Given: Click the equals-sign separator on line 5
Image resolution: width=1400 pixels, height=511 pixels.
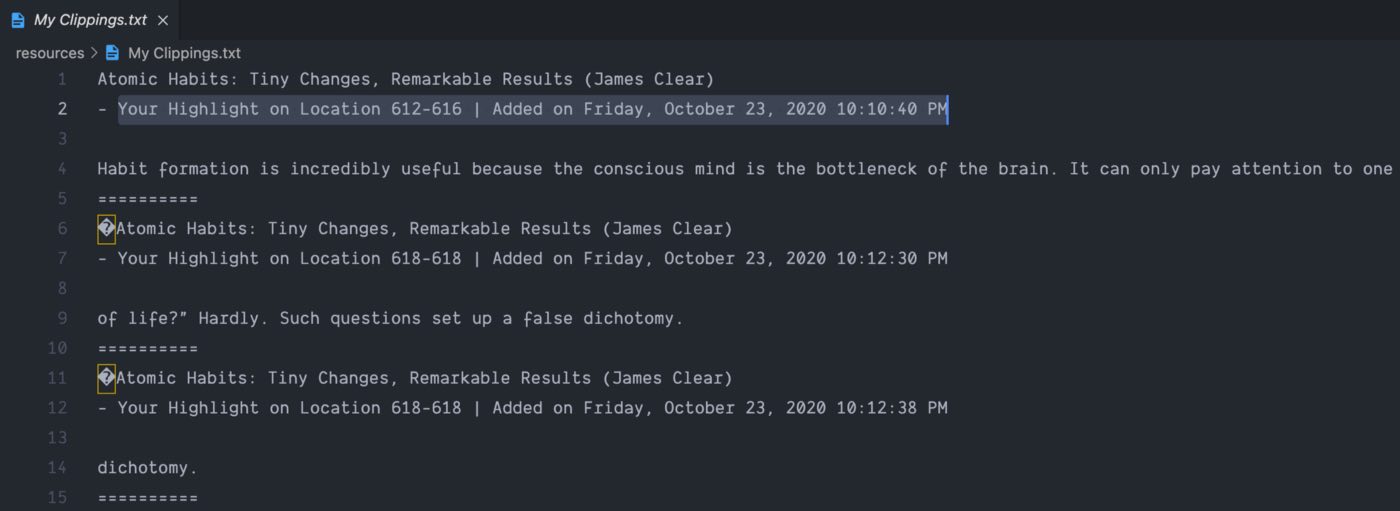Looking at the screenshot, I should (148, 199).
